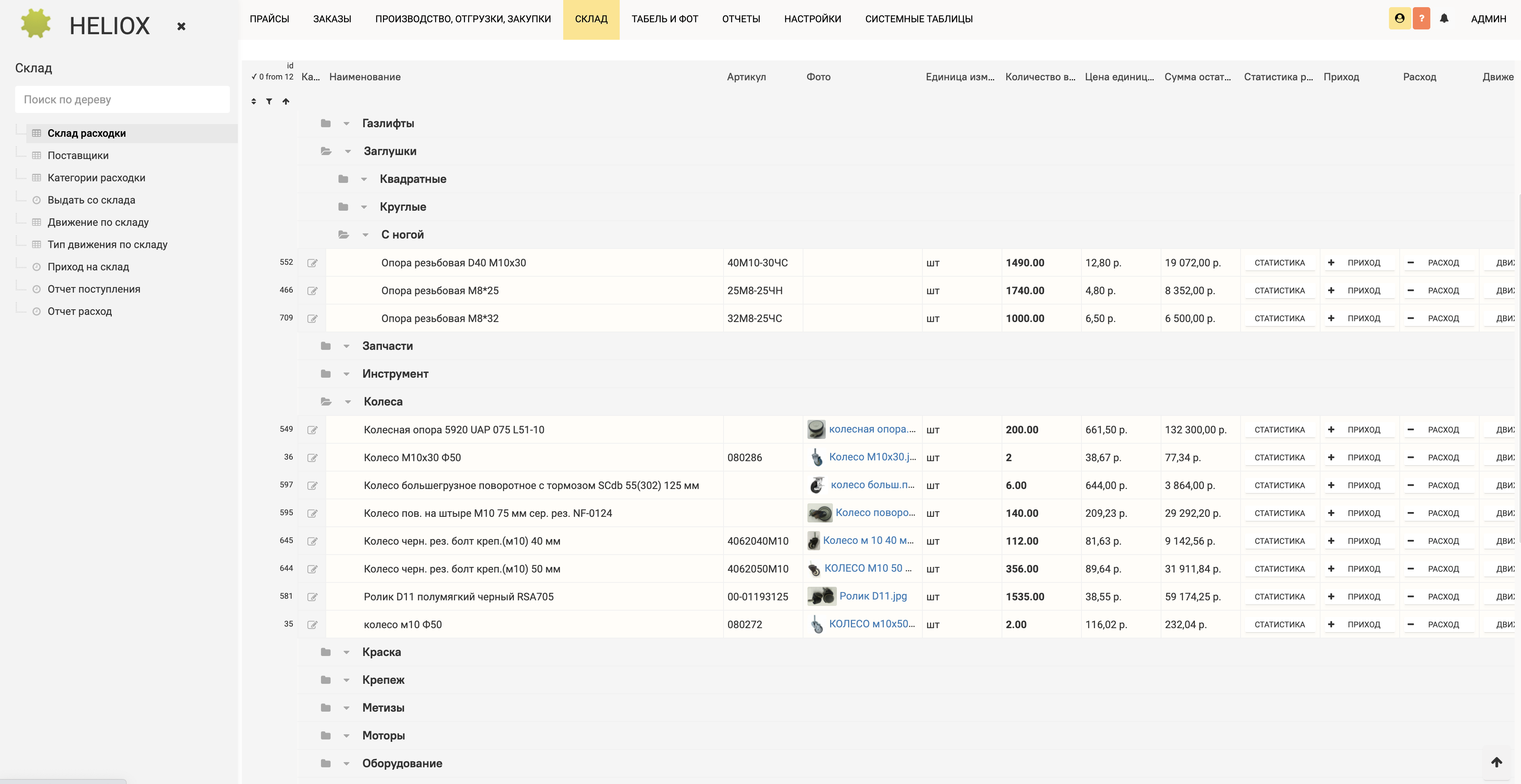Open the orange help question icon
Image resolution: width=1521 pixels, height=784 pixels.
(x=1421, y=18)
